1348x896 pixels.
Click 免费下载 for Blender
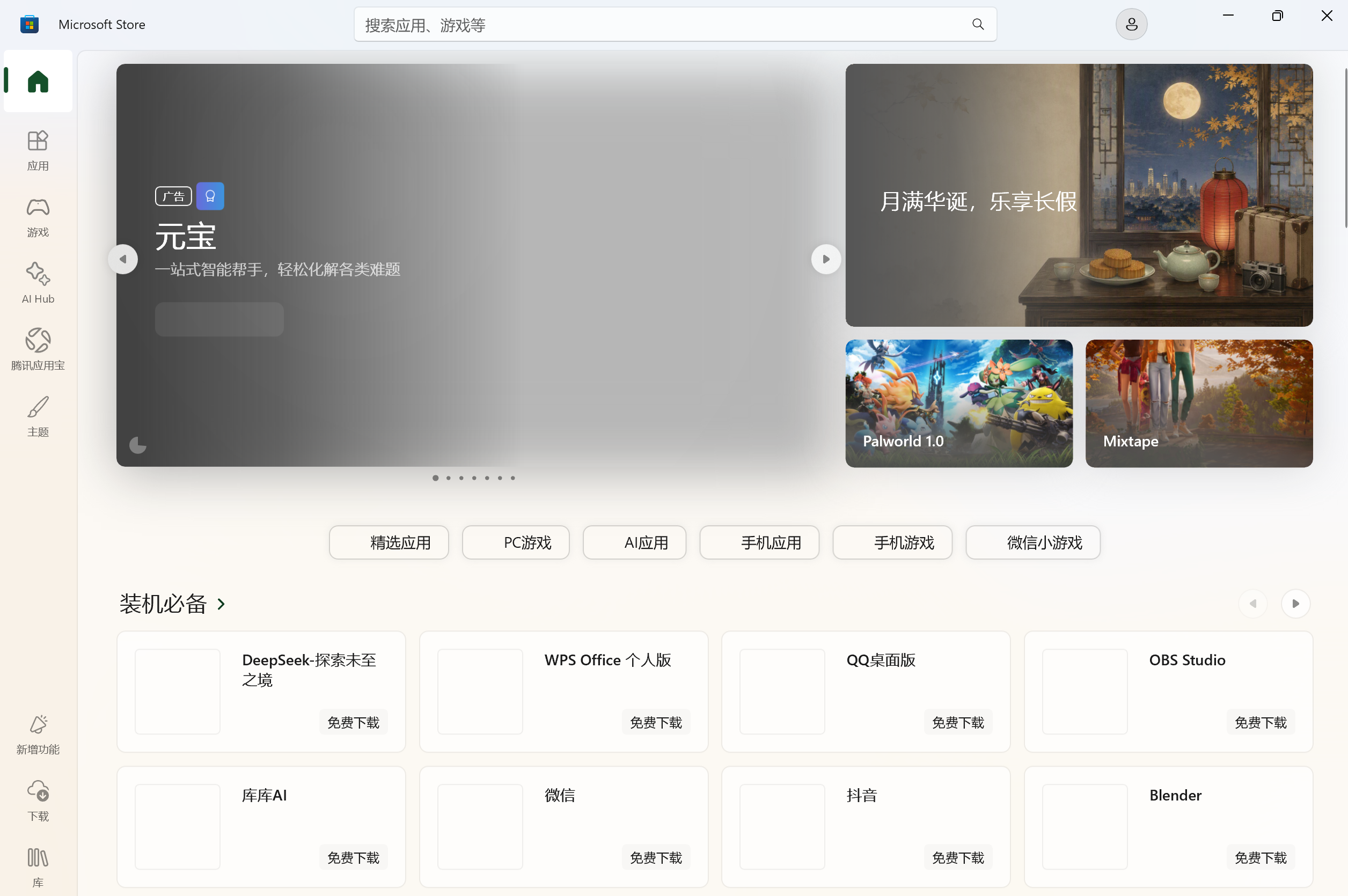point(1261,858)
